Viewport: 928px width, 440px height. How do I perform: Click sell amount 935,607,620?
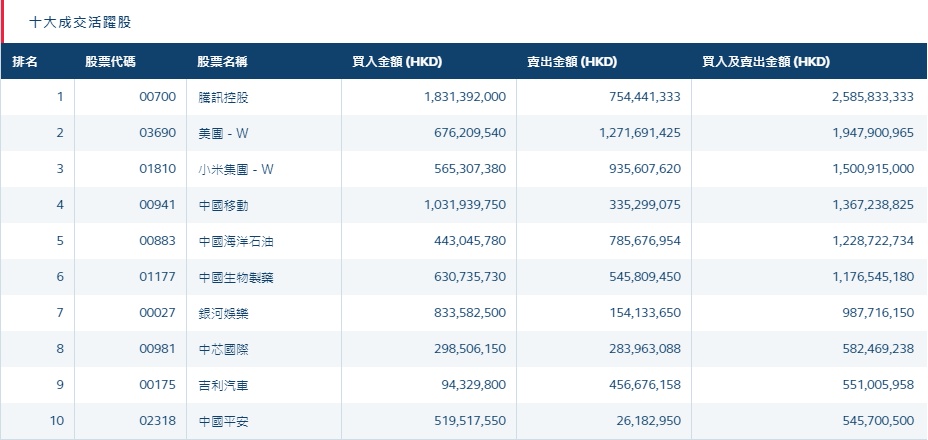pyautogui.click(x=645, y=169)
